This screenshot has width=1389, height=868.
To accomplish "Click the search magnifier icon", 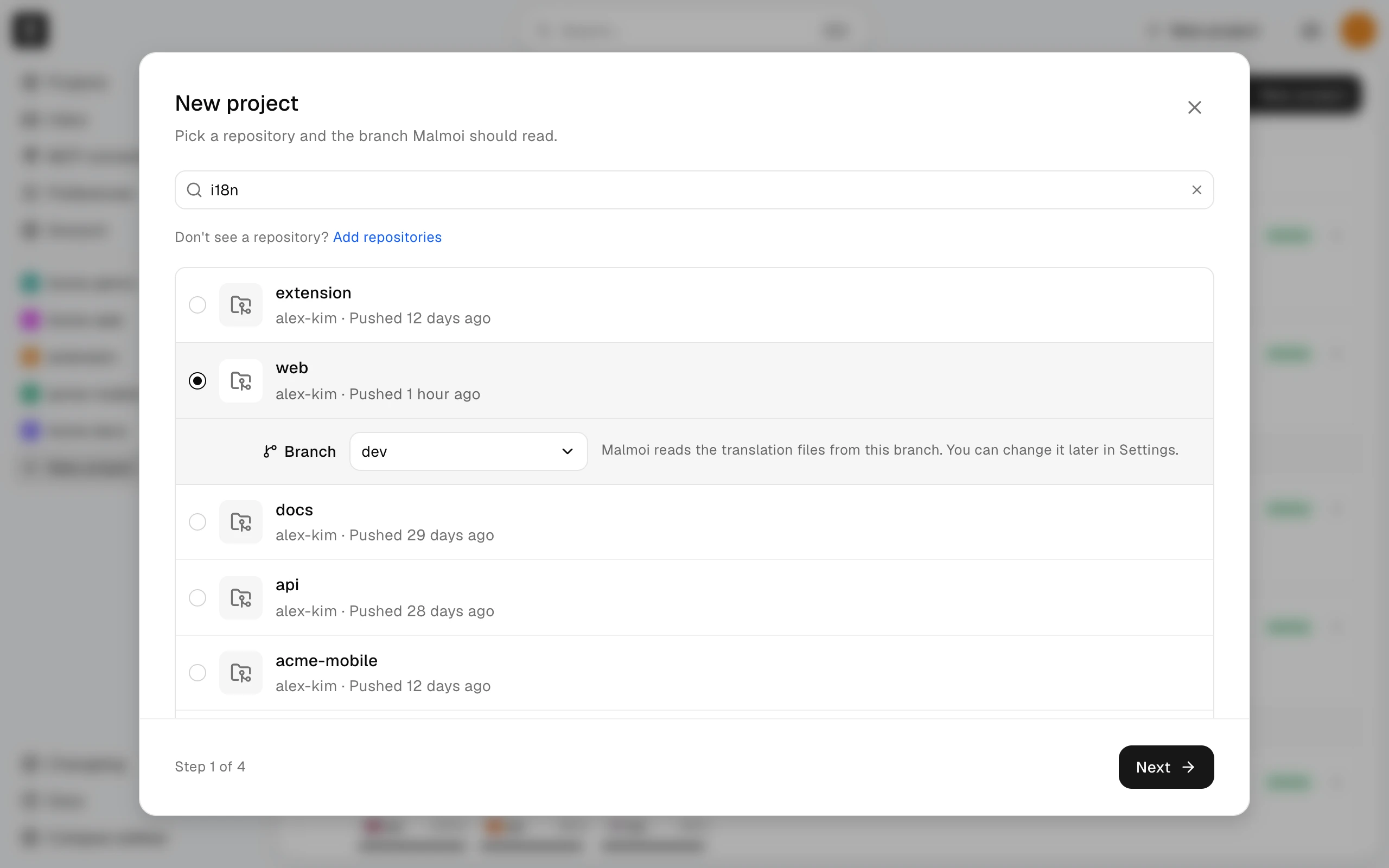I will pos(195,190).
